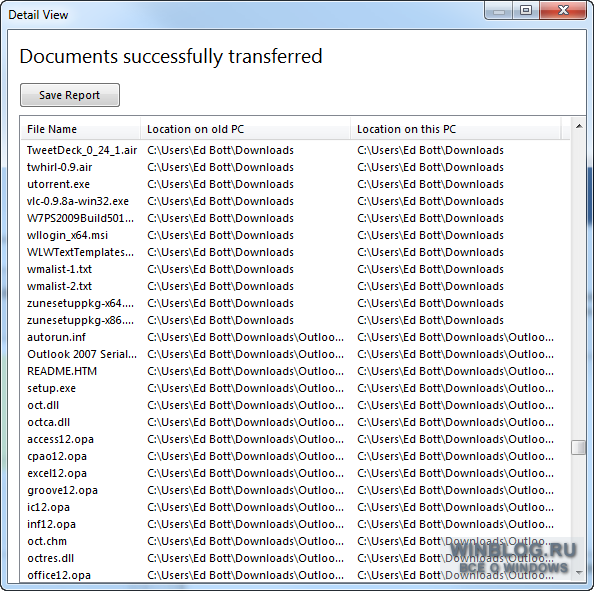Sort by Location on this PC header
This screenshot has width=594, height=591.
pos(456,129)
